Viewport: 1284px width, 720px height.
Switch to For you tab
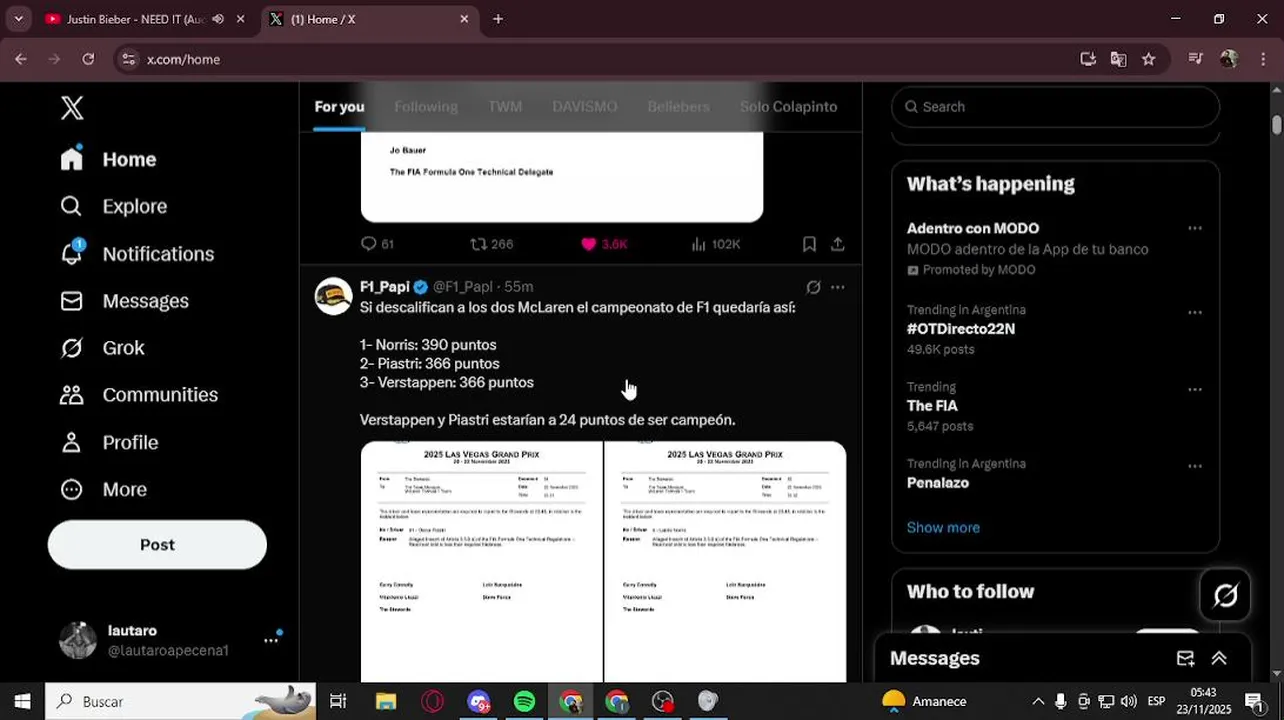coord(339,106)
